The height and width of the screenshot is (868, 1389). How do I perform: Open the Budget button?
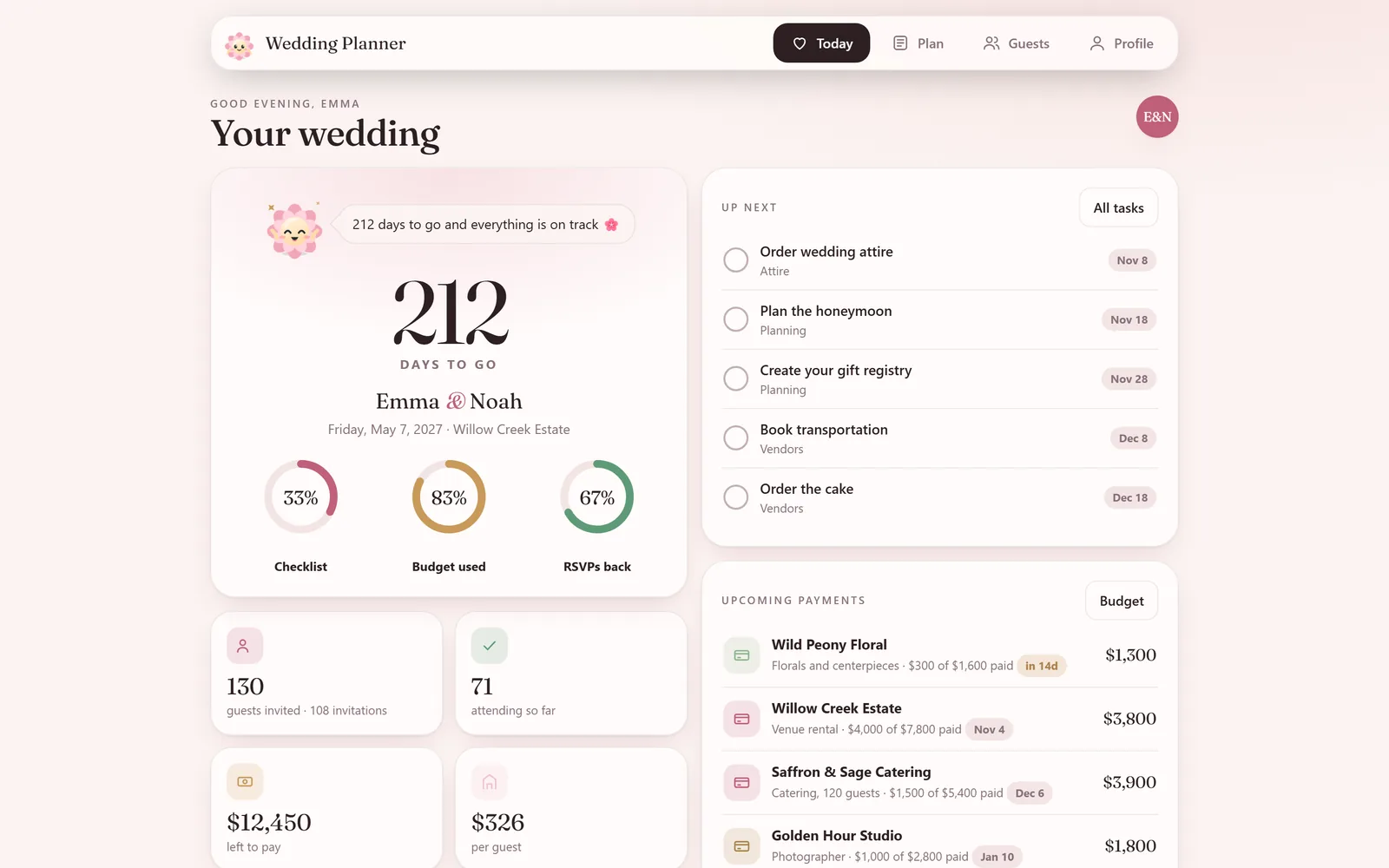(1122, 601)
